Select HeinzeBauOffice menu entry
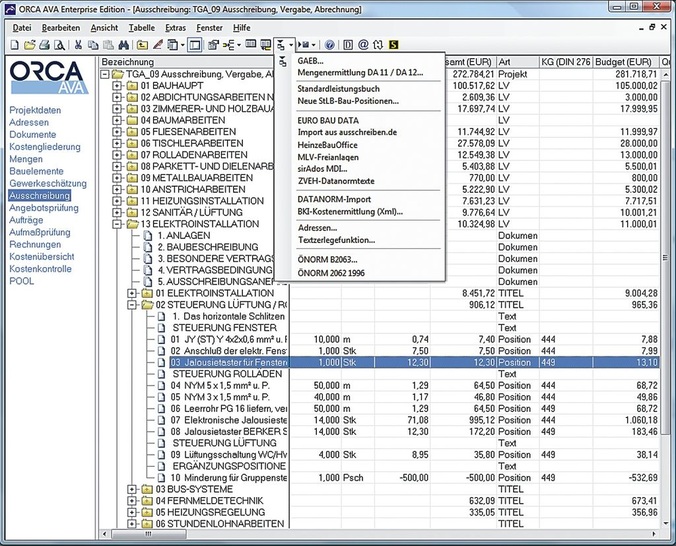 pos(328,145)
